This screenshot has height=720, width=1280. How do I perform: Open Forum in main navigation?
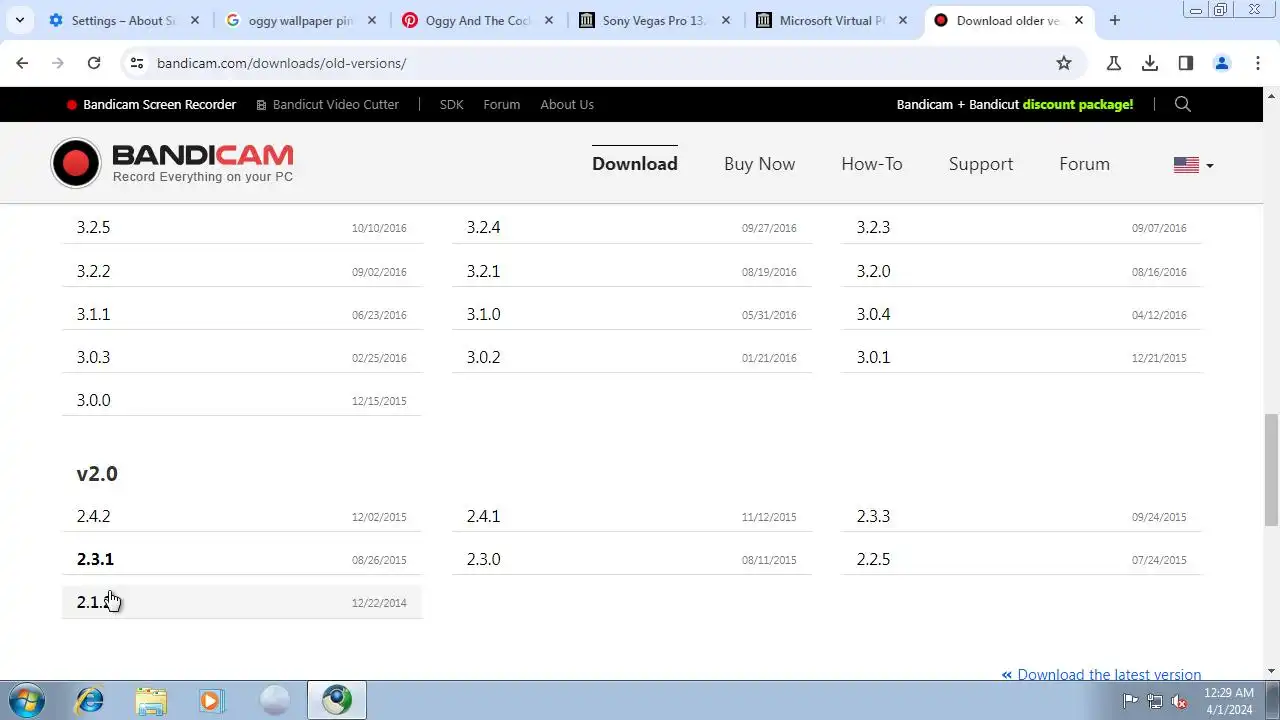coord(1084,164)
